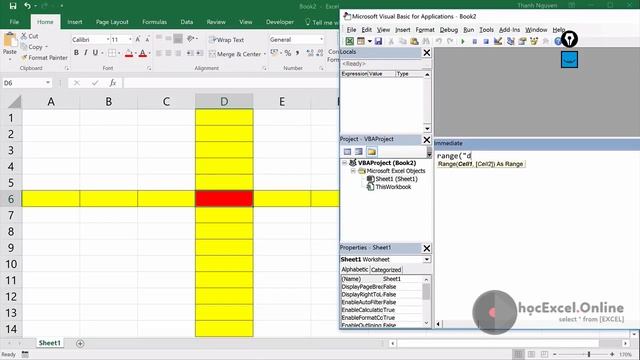Click the Undo icon in VBA toolbar

tap(439, 41)
